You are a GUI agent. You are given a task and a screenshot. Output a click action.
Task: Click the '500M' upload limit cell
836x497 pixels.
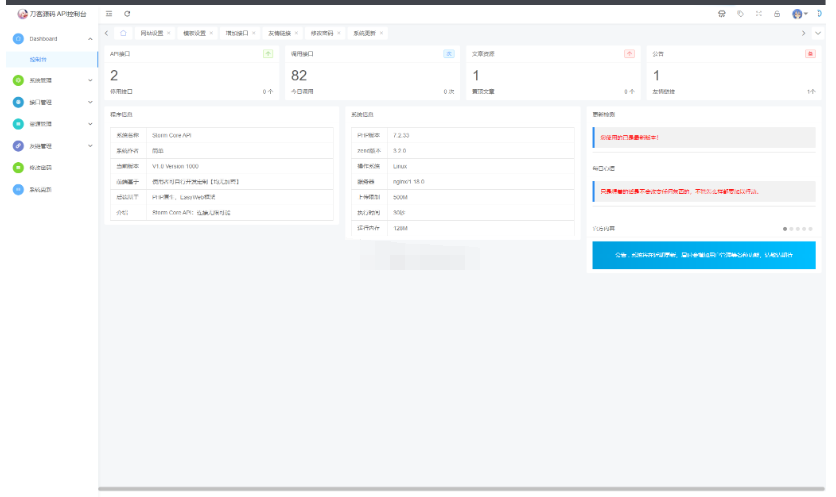click(481, 197)
